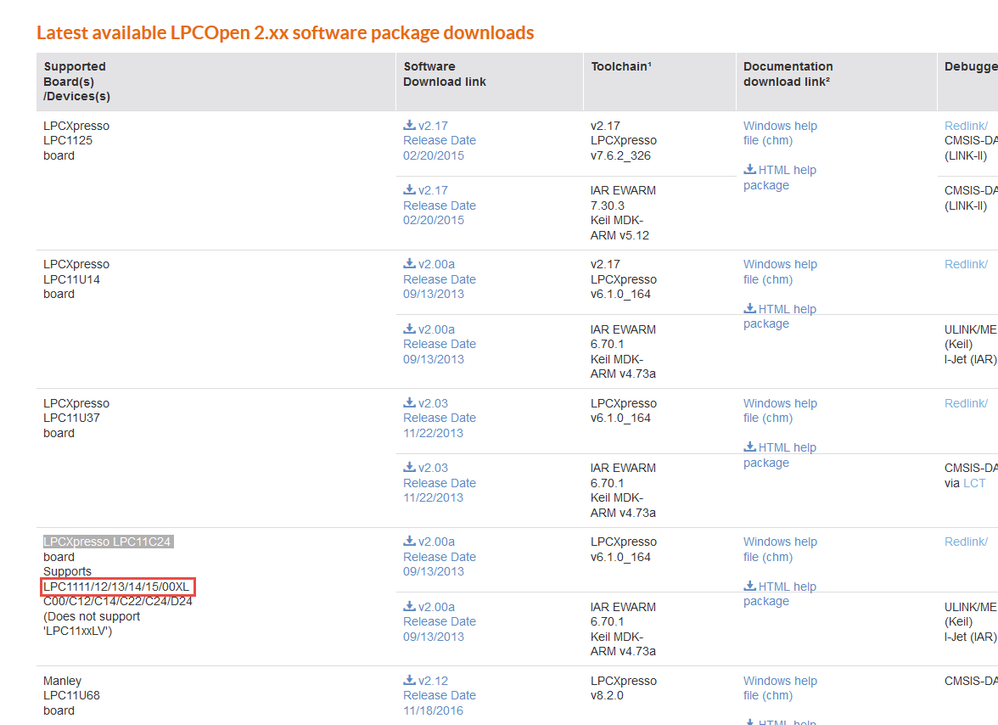Click HTML help package download icon for LPC1125
Screen dimensions: 998x725
pyautogui.click(x=749, y=170)
